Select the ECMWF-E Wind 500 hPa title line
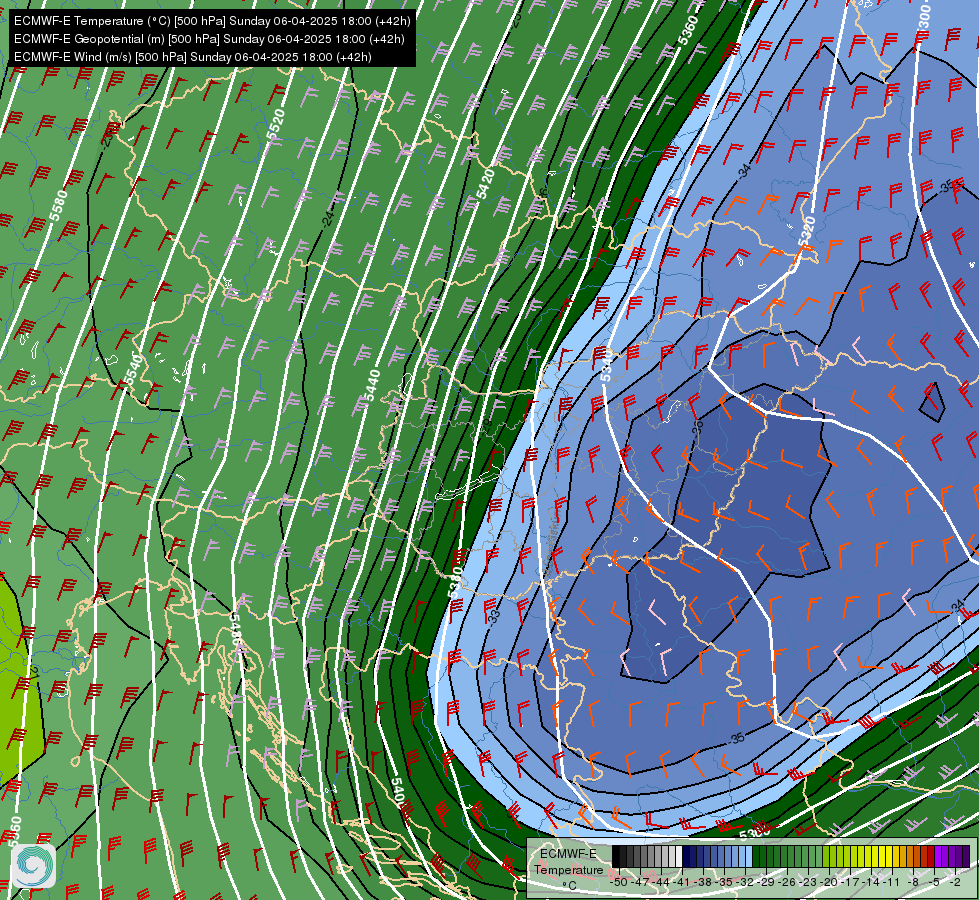This screenshot has height=900, width=979. coord(193,57)
